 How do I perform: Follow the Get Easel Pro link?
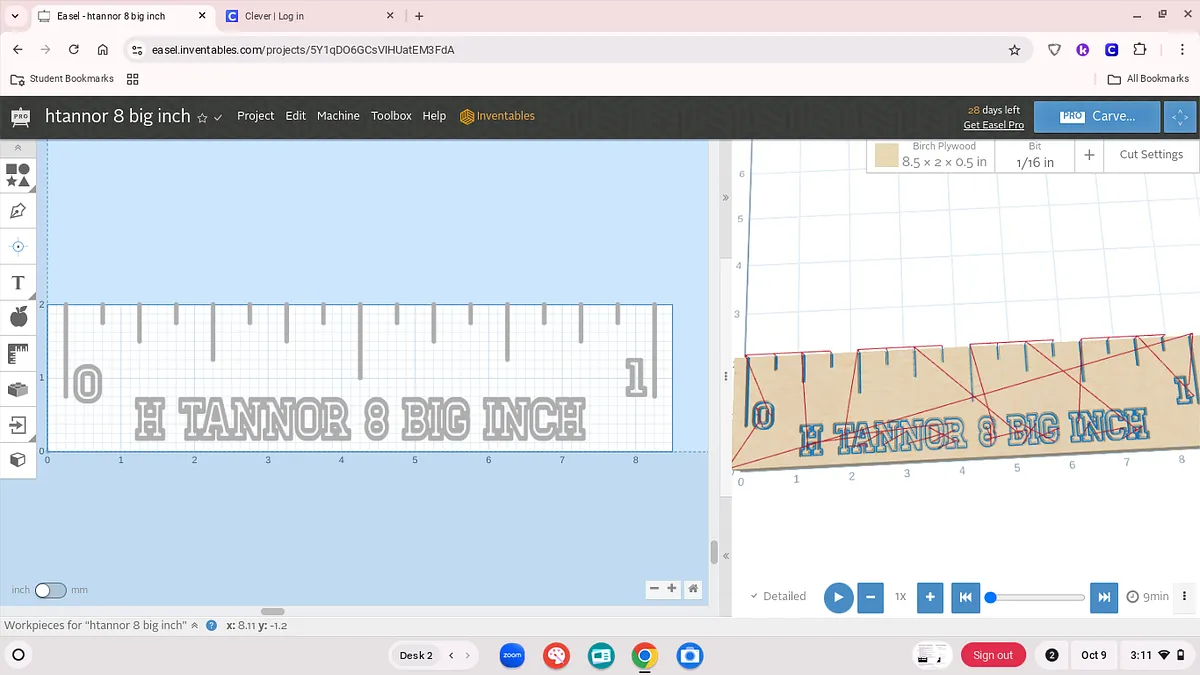click(x=993, y=125)
